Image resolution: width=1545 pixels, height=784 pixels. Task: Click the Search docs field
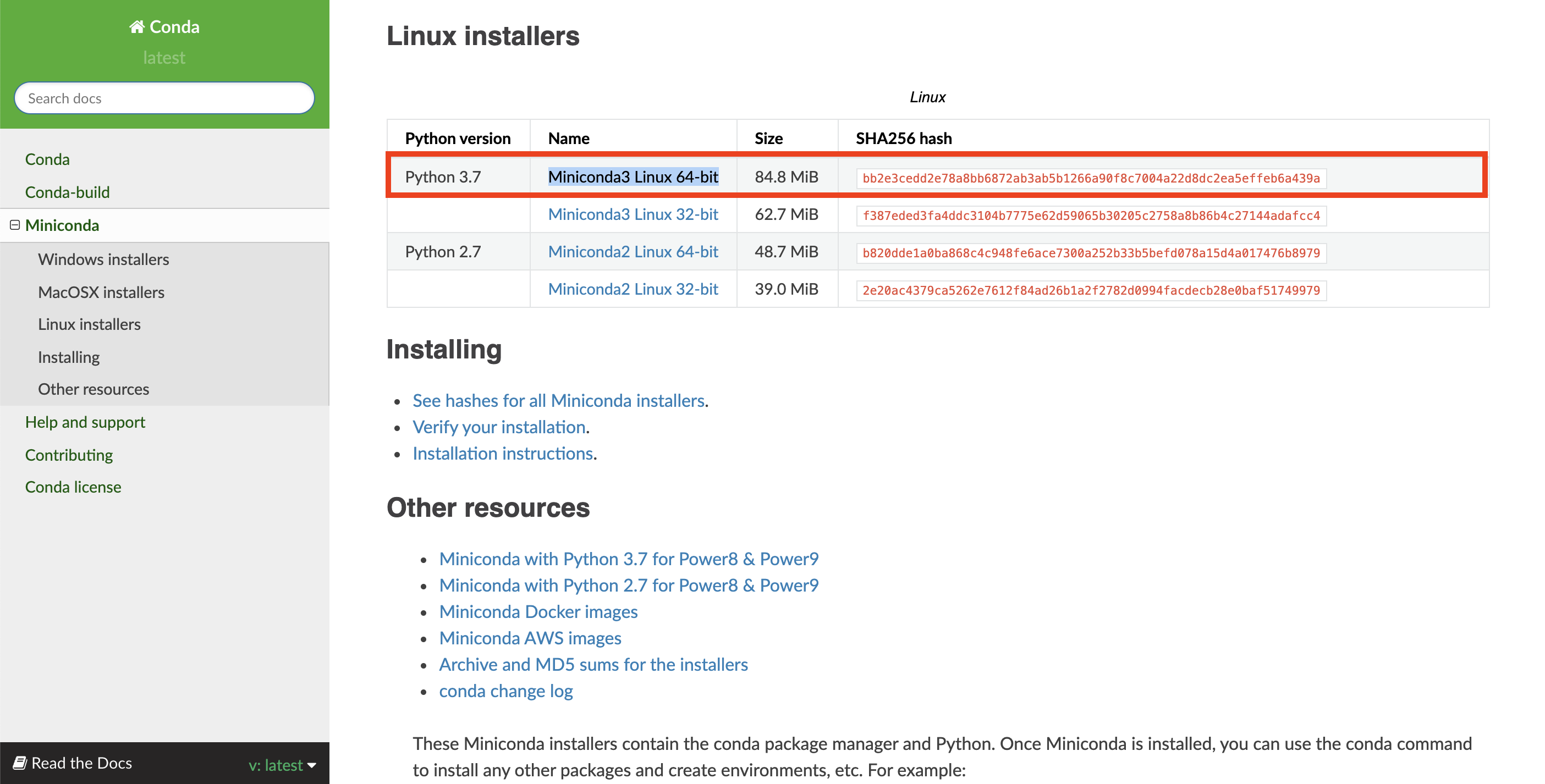click(164, 98)
